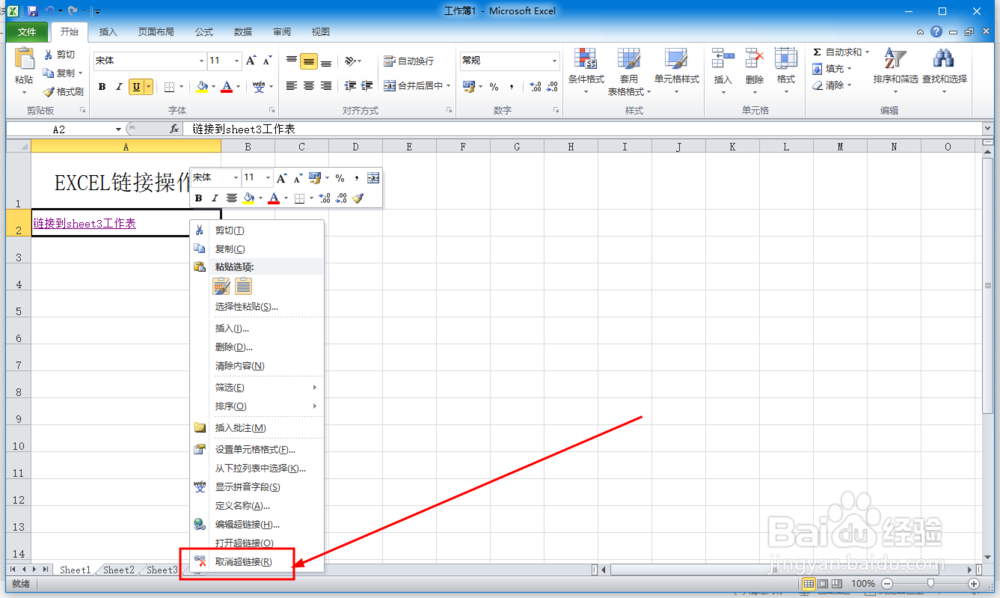Switch to Page Layout (页面布局) tab
Screen dimensions: 1000x598
156,32
